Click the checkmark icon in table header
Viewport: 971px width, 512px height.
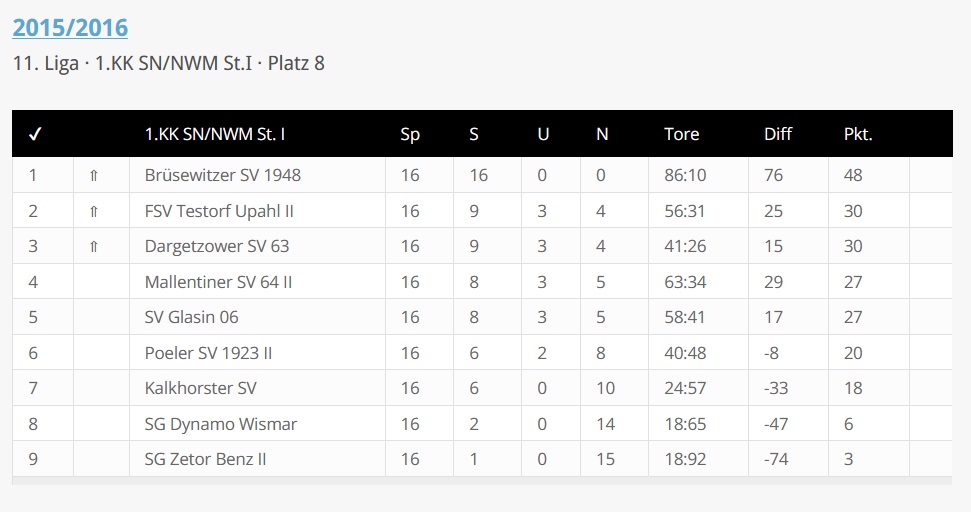point(34,134)
